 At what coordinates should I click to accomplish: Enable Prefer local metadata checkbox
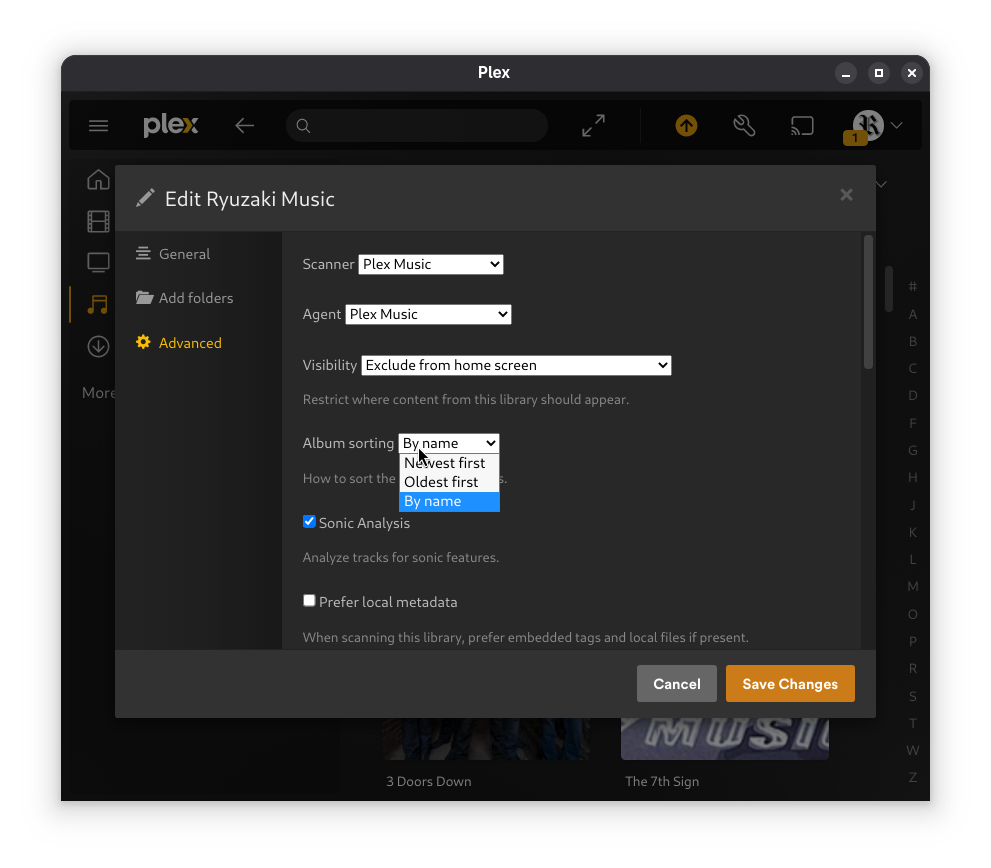click(309, 601)
